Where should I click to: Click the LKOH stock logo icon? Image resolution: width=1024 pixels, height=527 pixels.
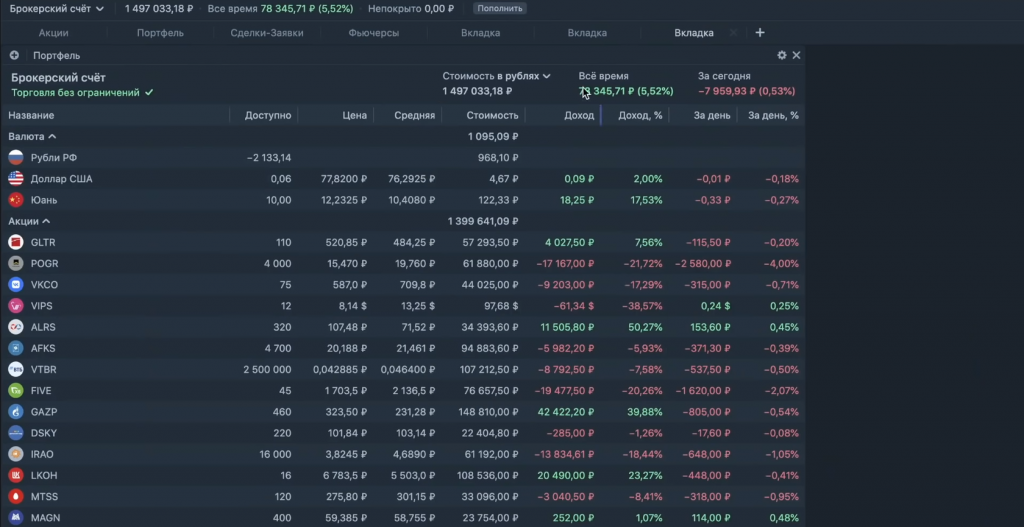tap(16, 475)
